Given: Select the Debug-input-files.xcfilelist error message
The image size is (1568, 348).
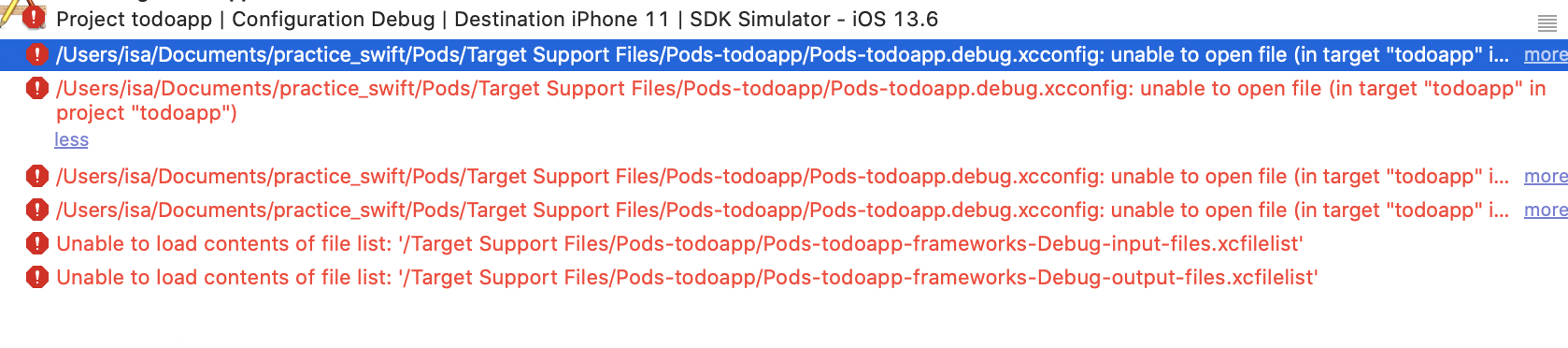Looking at the screenshot, I should pos(679,243).
